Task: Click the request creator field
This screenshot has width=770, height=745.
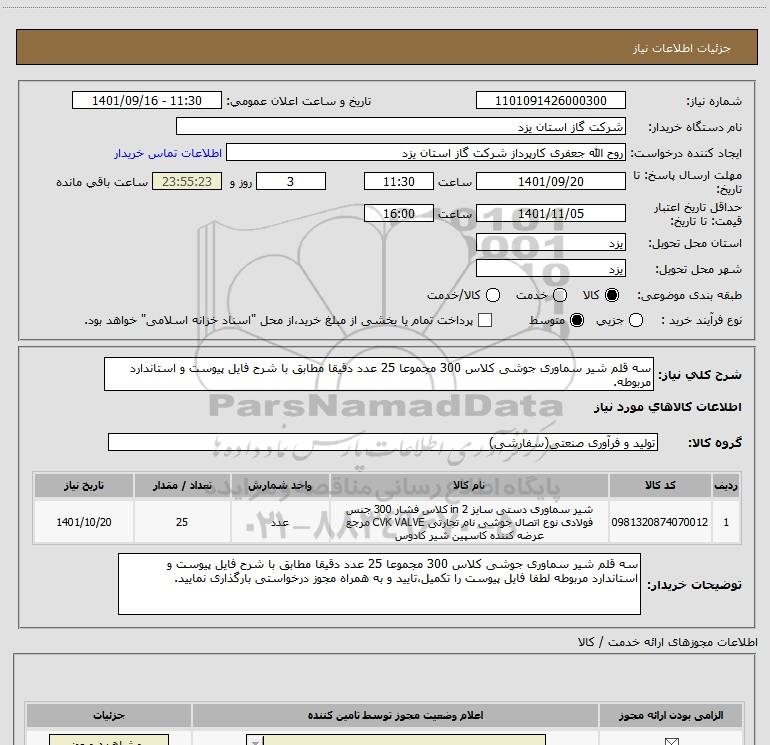Action: 426,152
